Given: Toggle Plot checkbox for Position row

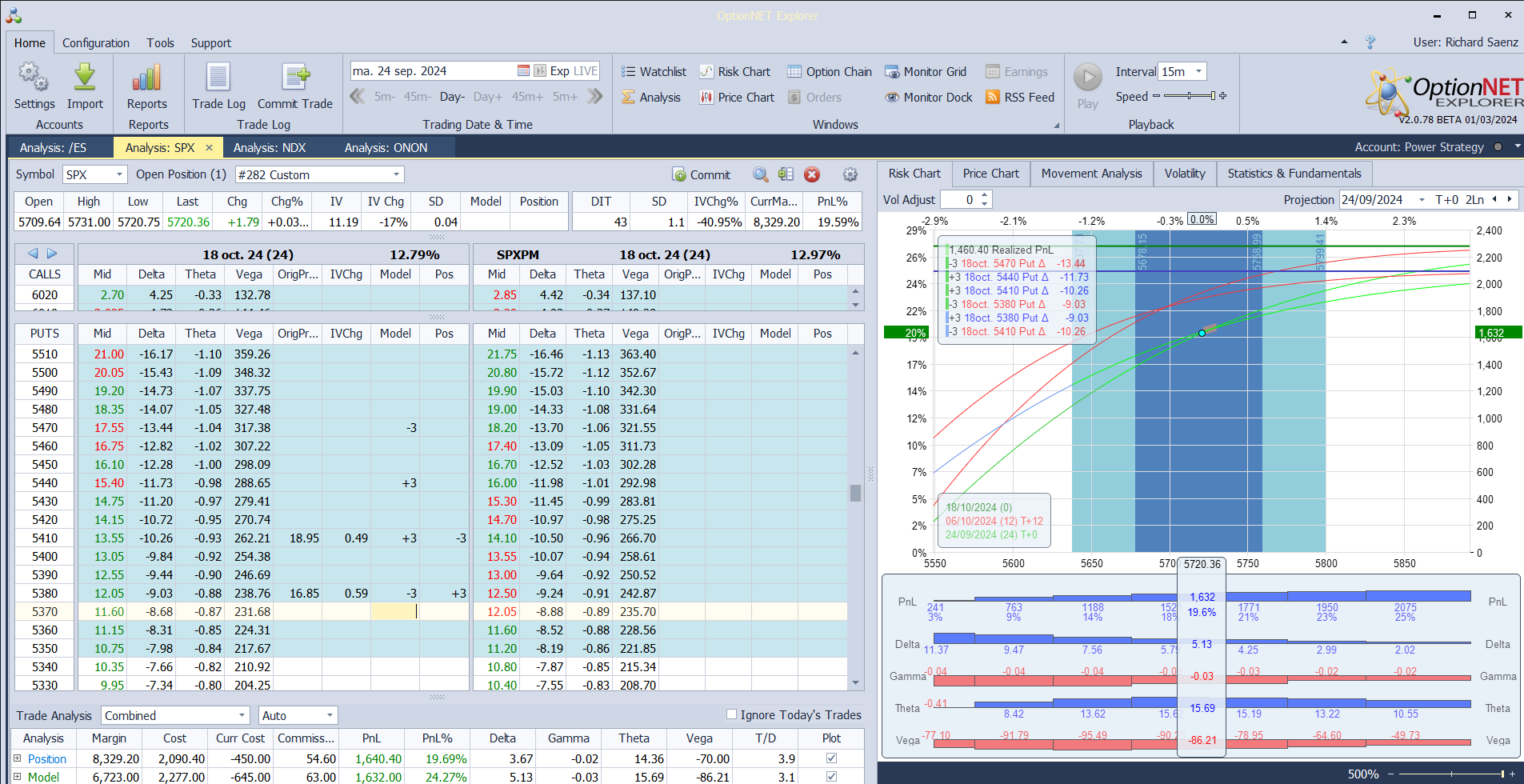Looking at the screenshot, I should [x=831, y=758].
